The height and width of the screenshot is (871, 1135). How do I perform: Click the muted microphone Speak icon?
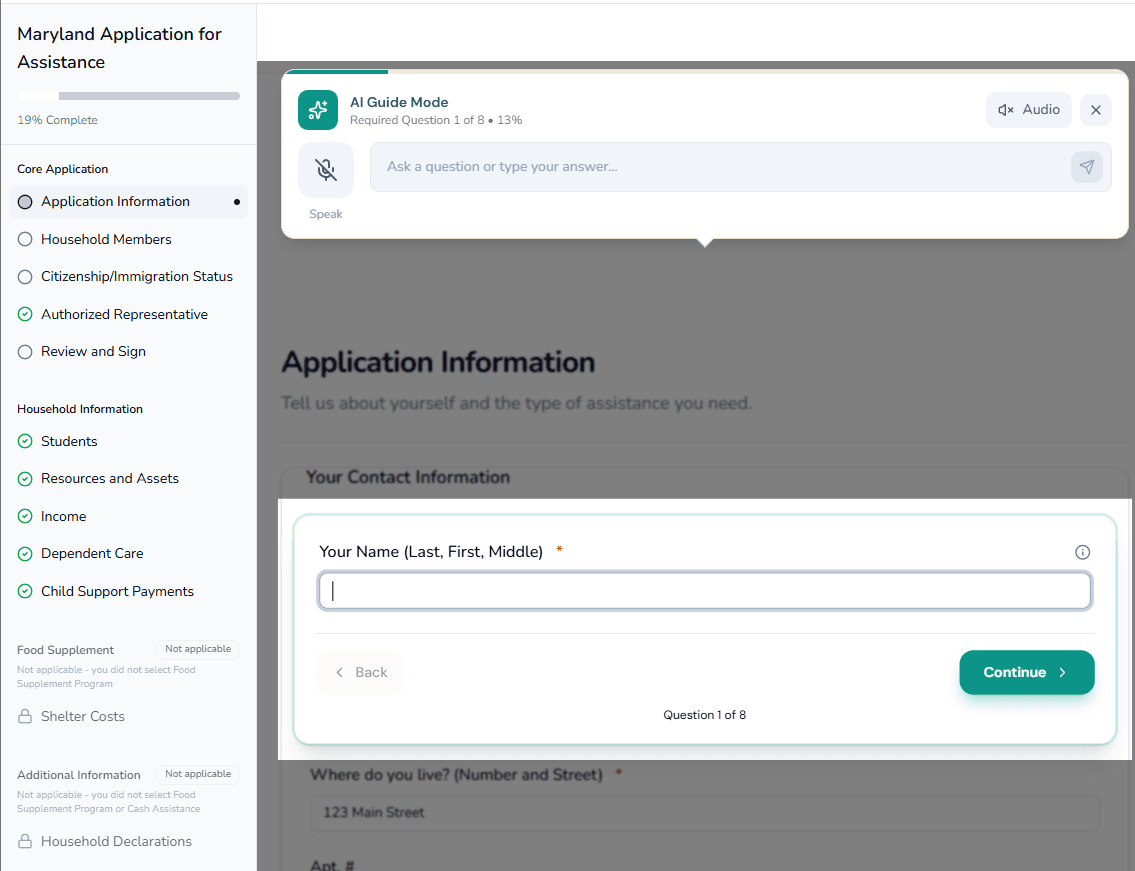click(326, 169)
